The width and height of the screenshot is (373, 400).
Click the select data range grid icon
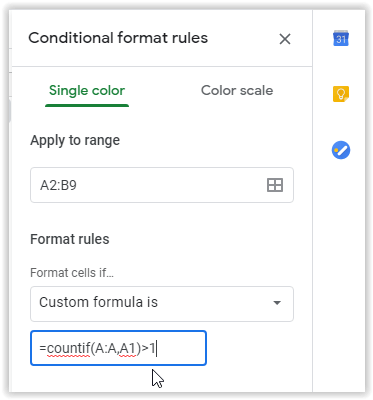(275, 185)
